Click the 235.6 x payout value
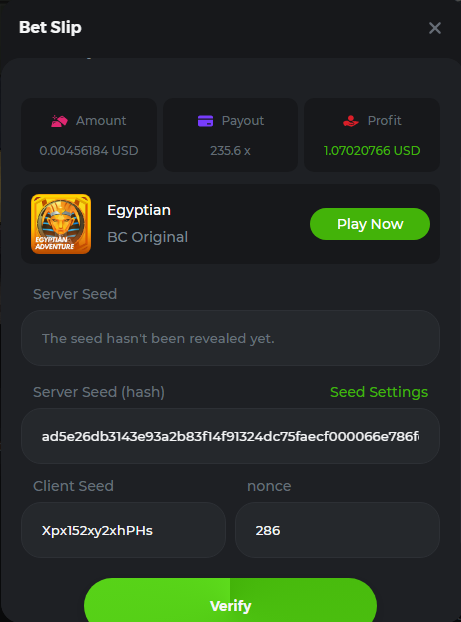This screenshot has height=622, width=461. coord(230,151)
